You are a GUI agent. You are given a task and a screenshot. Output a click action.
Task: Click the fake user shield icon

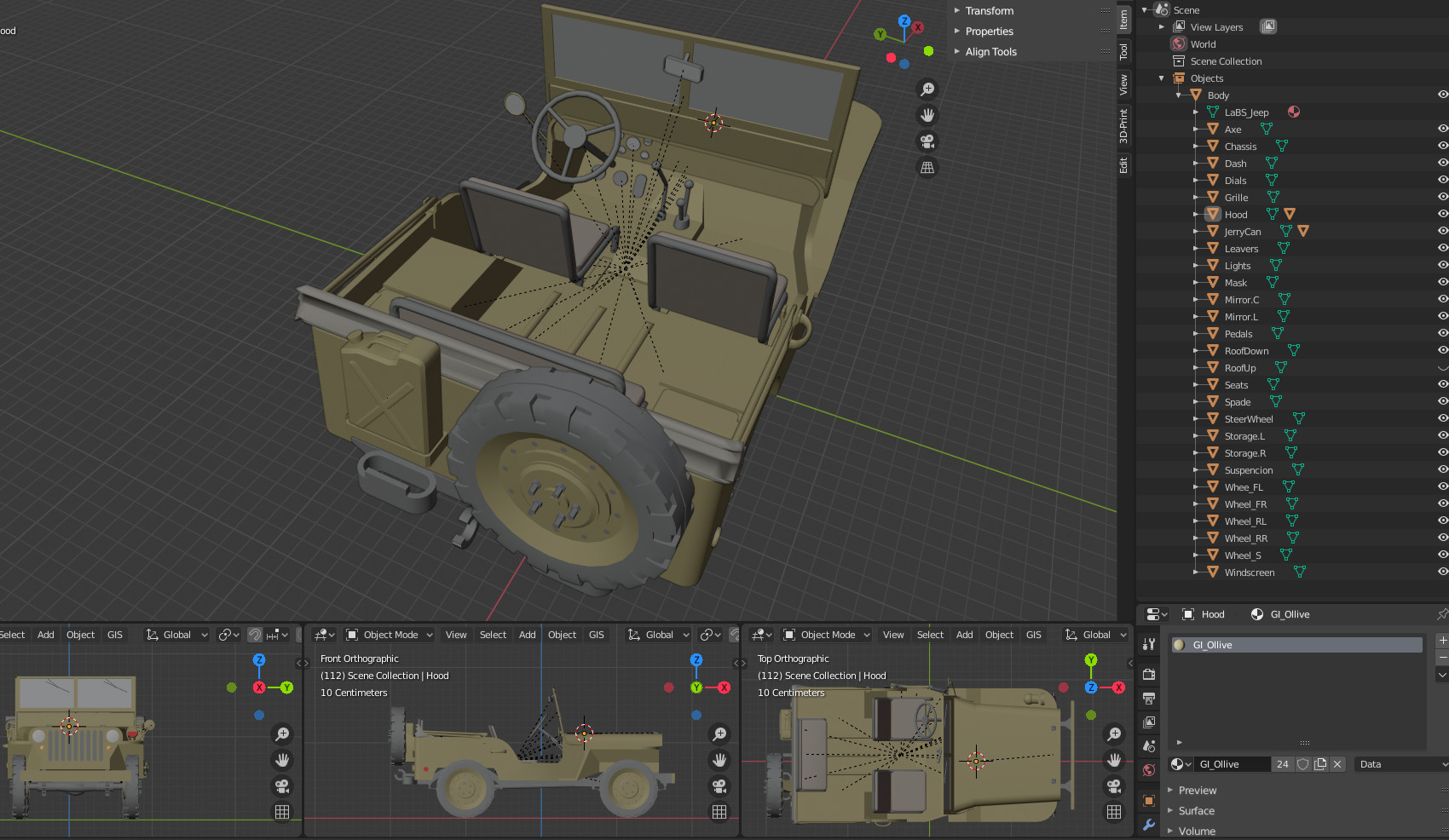[1303, 764]
